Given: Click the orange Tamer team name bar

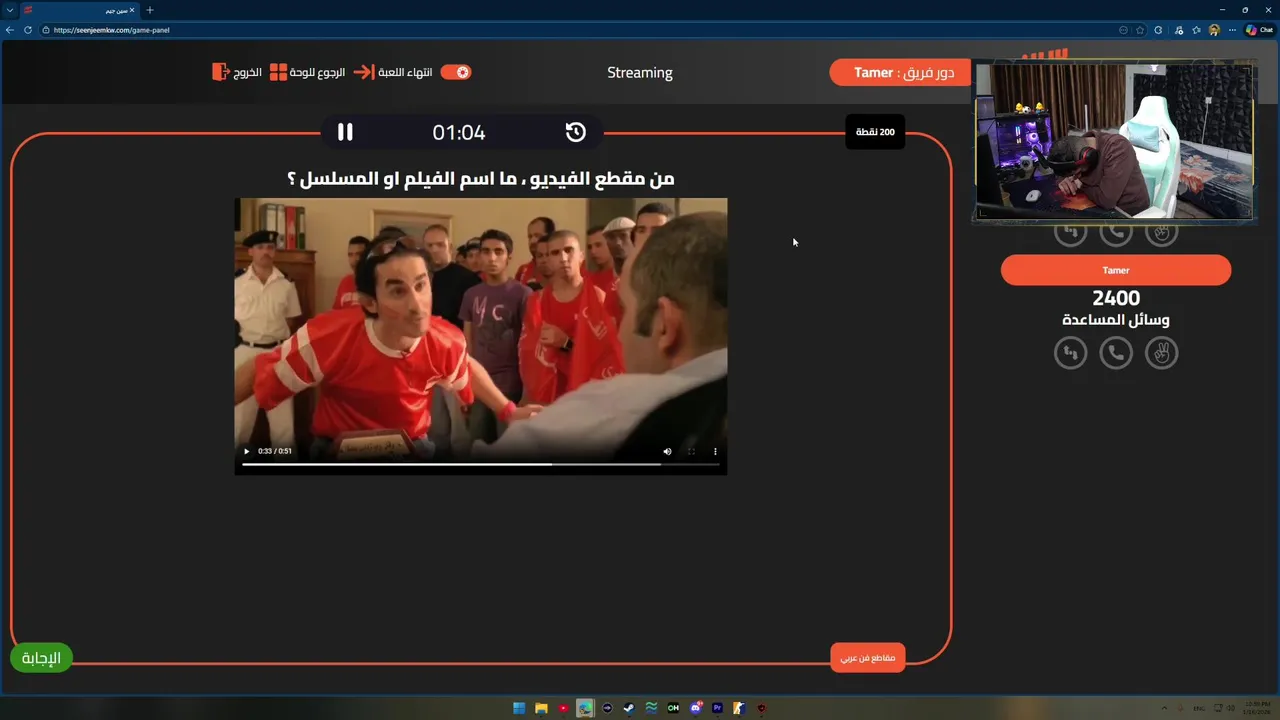Looking at the screenshot, I should (1116, 270).
